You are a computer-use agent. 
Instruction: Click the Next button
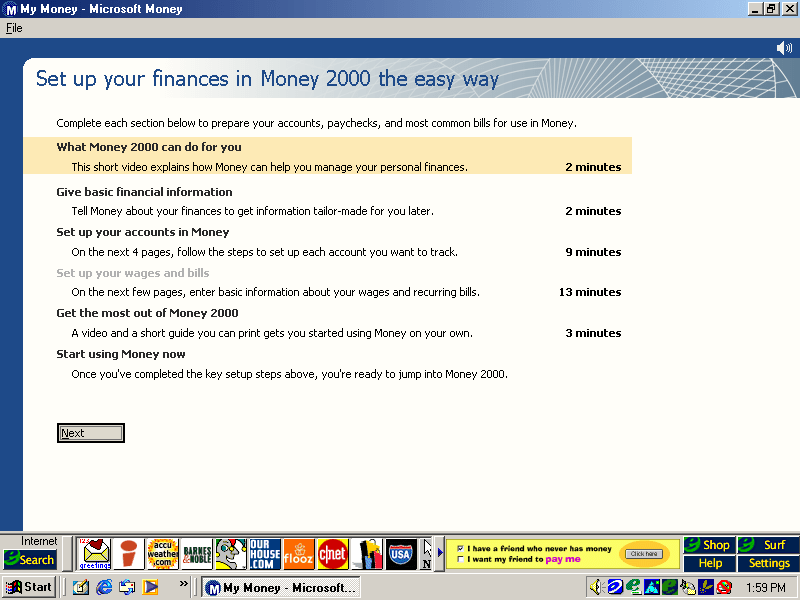90,433
